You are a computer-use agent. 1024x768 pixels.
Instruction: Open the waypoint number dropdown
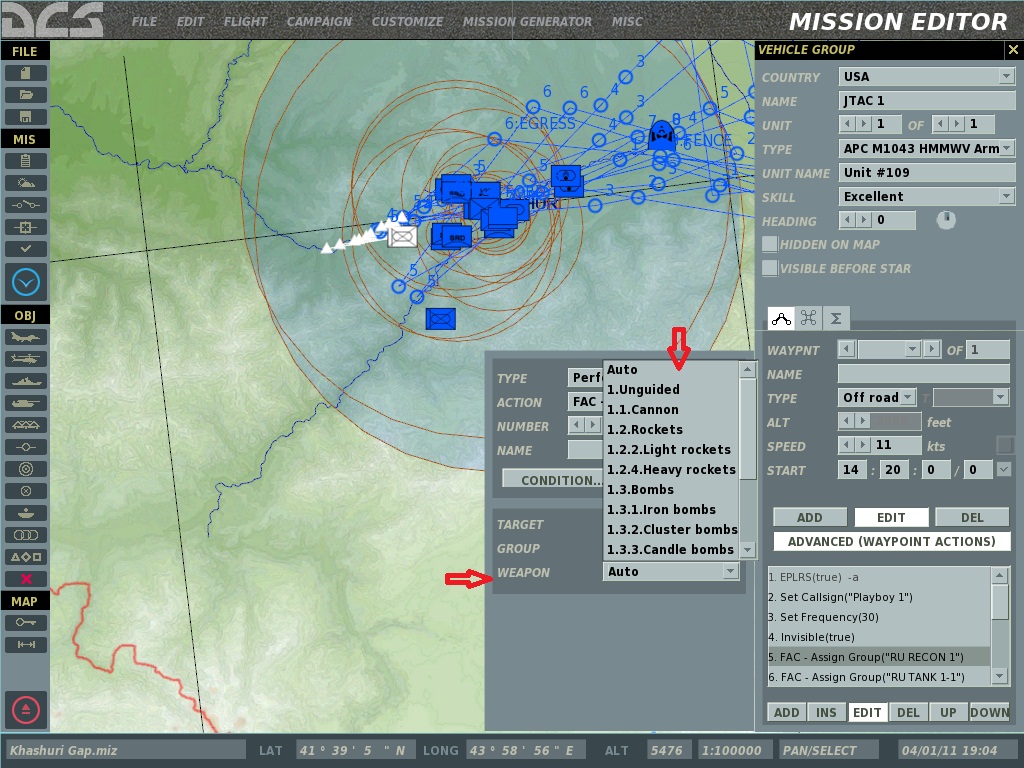(x=913, y=349)
